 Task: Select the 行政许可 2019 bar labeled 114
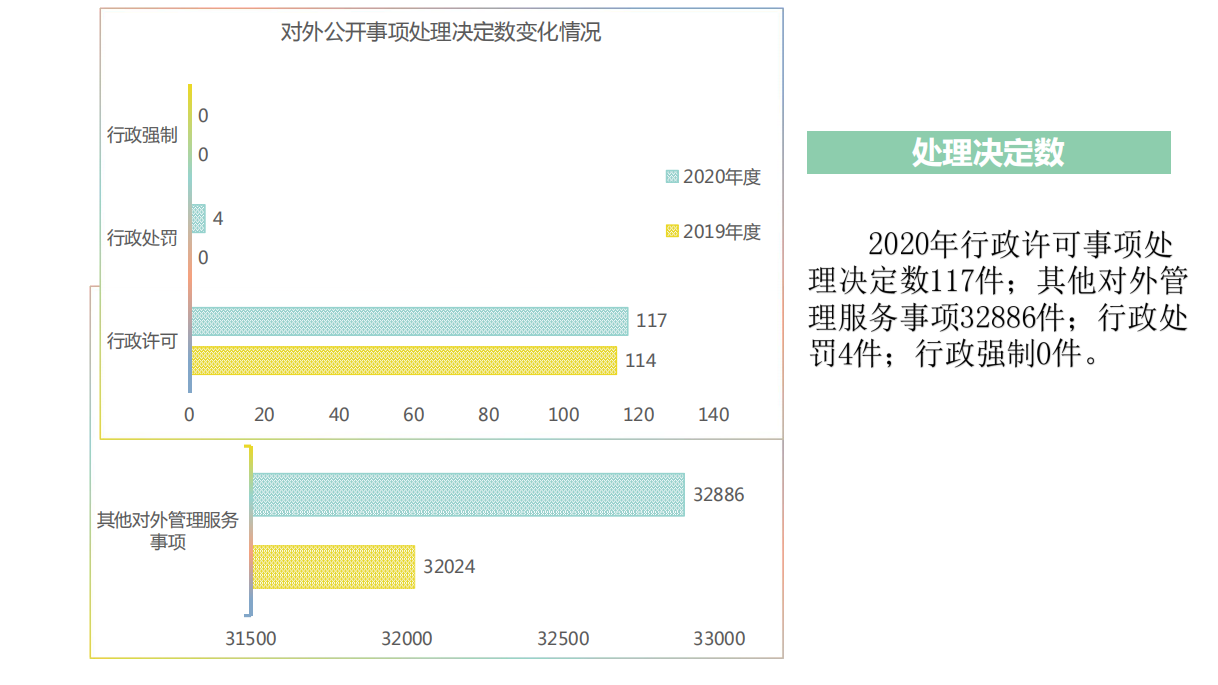[x=403, y=360]
